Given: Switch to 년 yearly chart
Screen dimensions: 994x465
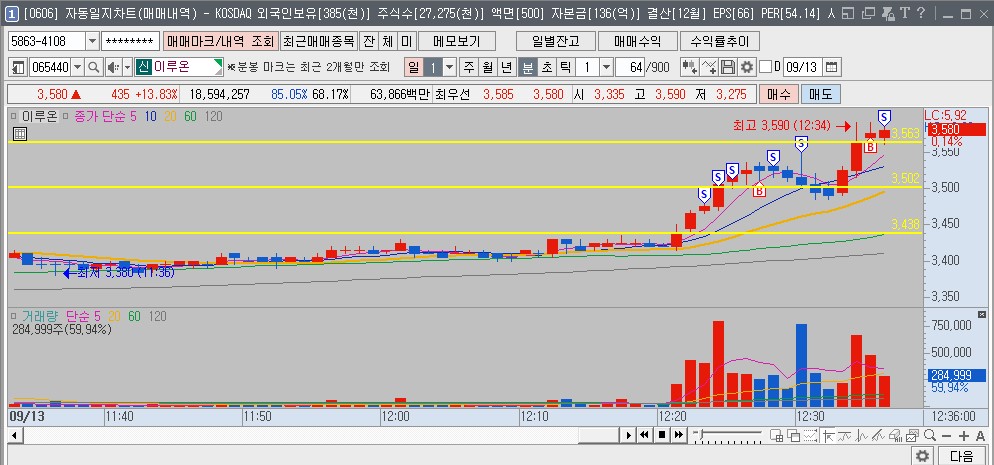Looking at the screenshot, I should [506, 67].
